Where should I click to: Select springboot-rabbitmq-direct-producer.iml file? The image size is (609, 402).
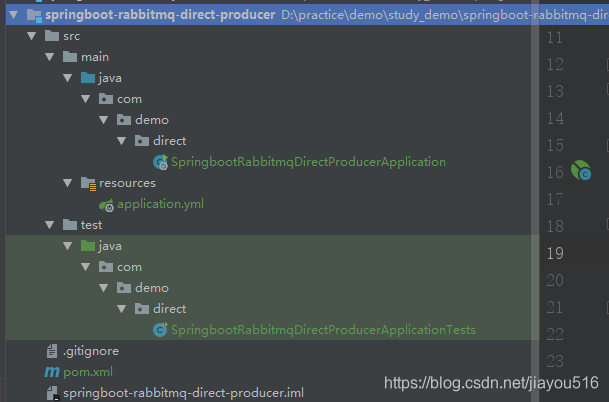(x=184, y=393)
